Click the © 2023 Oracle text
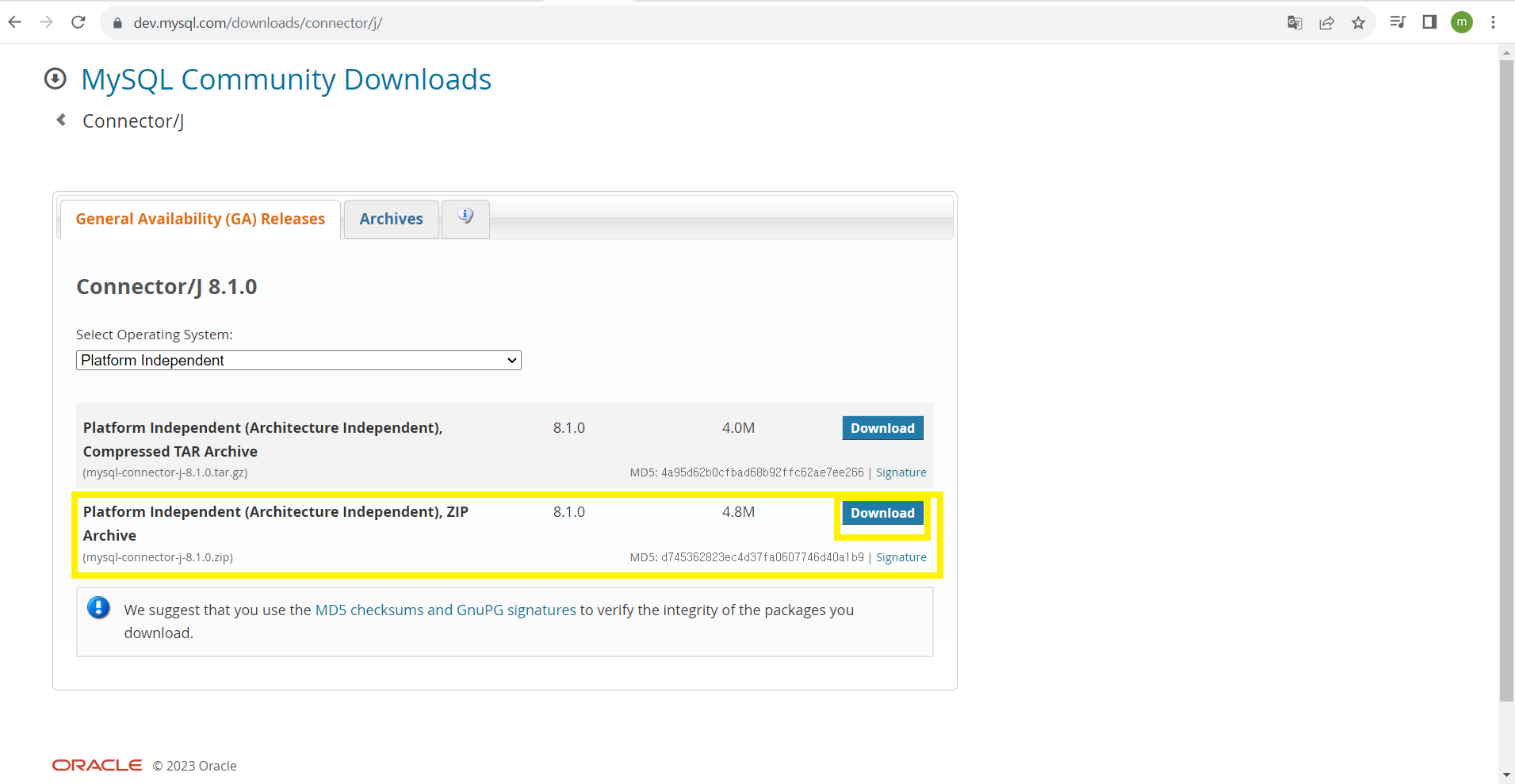 195,766
